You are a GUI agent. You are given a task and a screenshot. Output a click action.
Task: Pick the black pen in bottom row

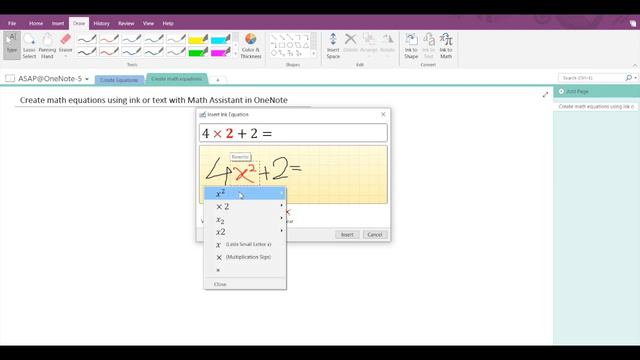pyautogui.click(x=87, y=52)
